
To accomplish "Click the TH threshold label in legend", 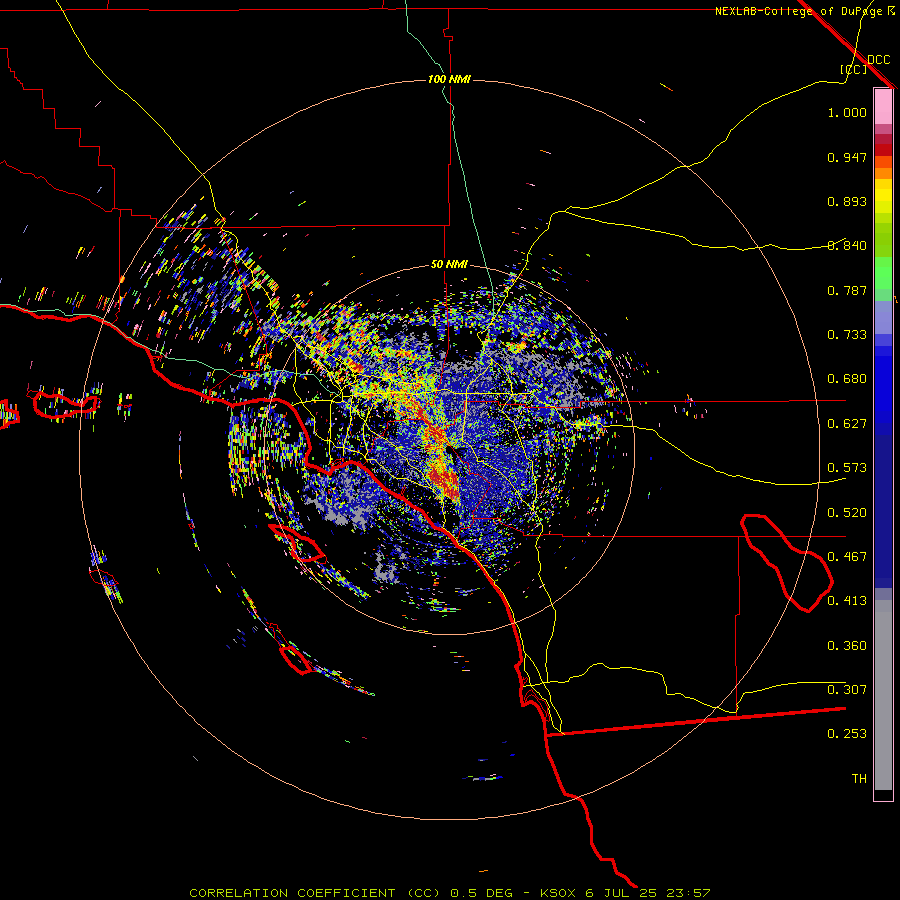I will tap(859, 779).
